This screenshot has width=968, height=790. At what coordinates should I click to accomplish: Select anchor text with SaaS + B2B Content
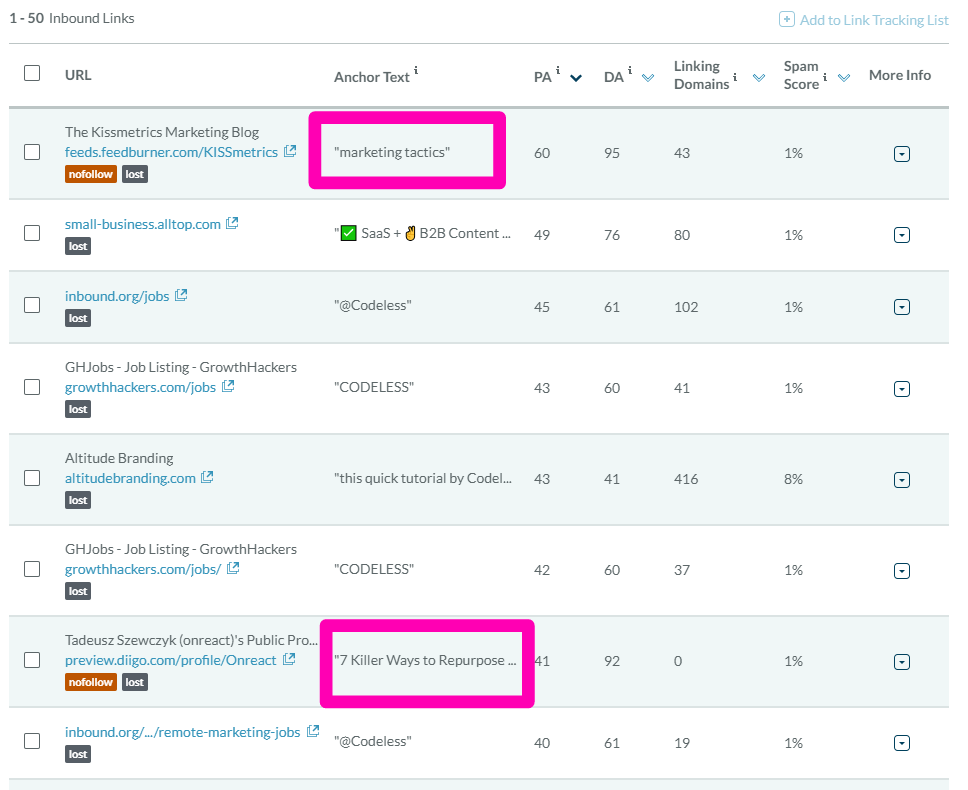coord(422,233)
